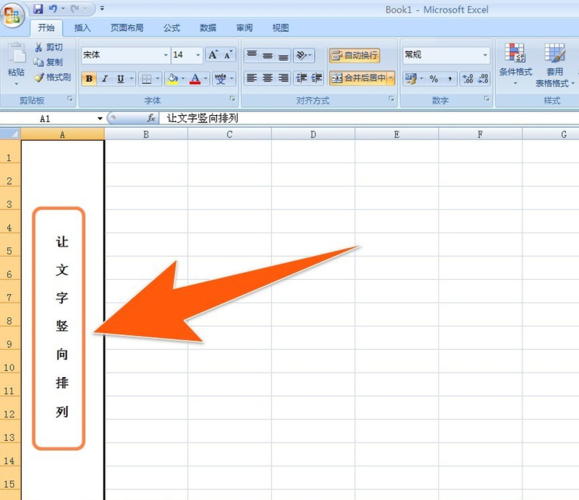Toggle 自动换行 wrap text
579x500 pixels.
click(354, 55)
